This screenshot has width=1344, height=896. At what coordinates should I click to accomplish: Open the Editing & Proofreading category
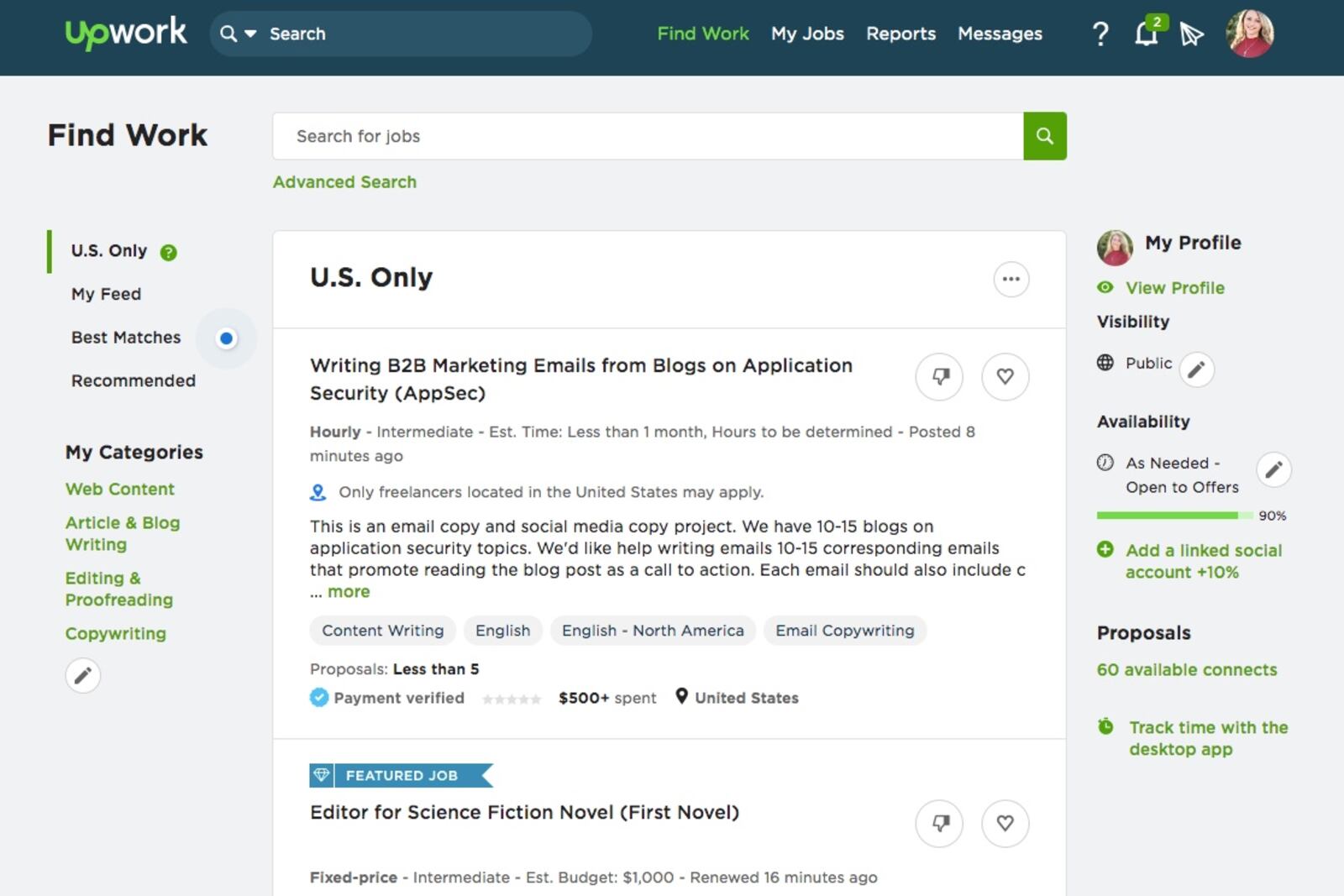coord(119,589)
